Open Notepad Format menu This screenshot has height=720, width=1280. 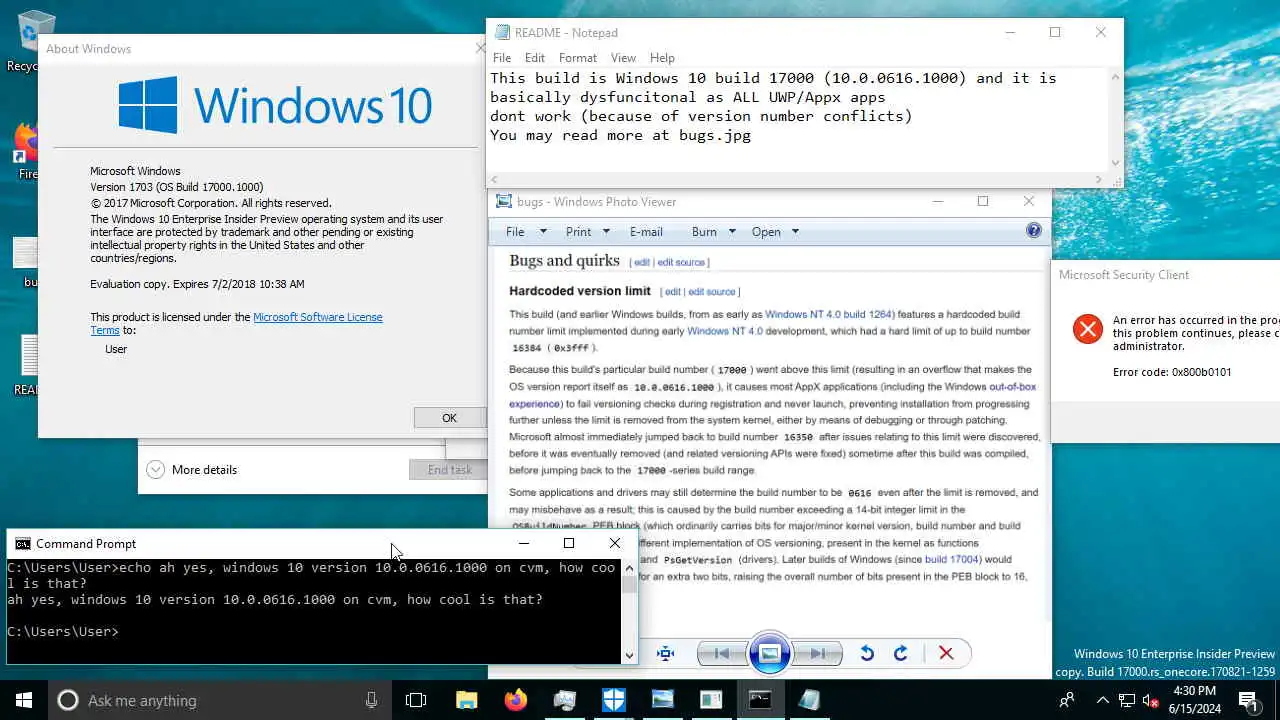578,58
